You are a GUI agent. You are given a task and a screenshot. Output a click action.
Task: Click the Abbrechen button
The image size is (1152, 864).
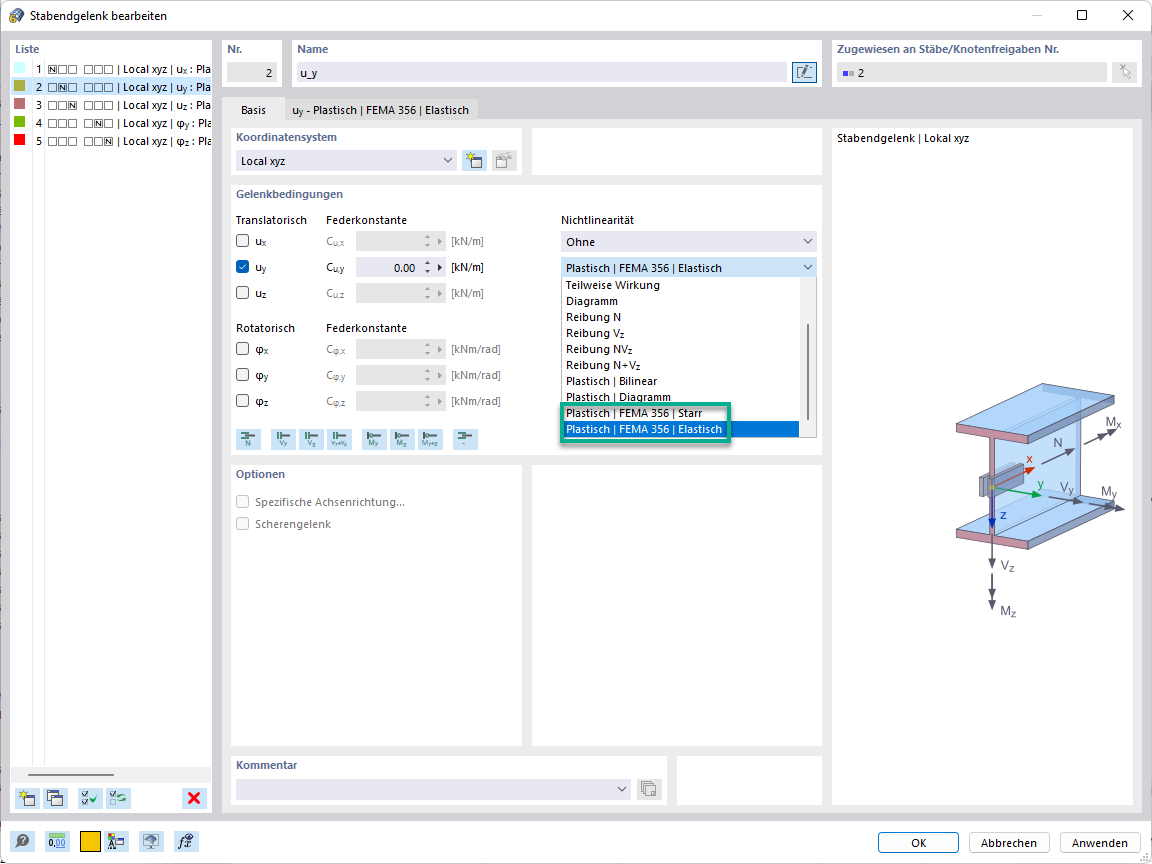[1009, 843]
